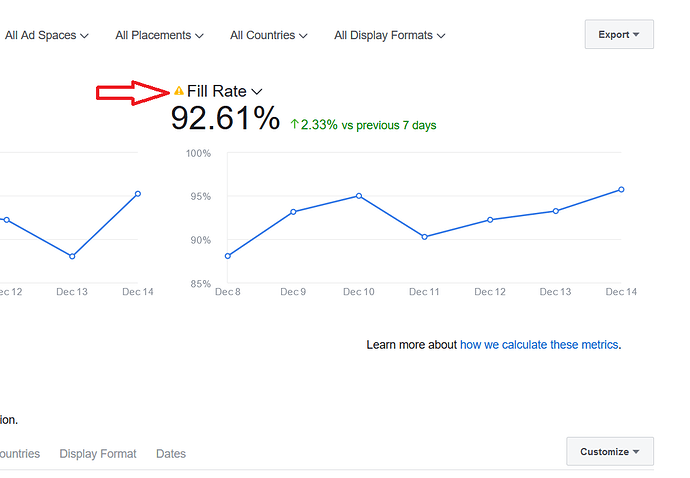The width and height of the screenshot is (690, 478).
Task: Select the Dec 14 point on the left chart
Action: (x=138, y=194)
